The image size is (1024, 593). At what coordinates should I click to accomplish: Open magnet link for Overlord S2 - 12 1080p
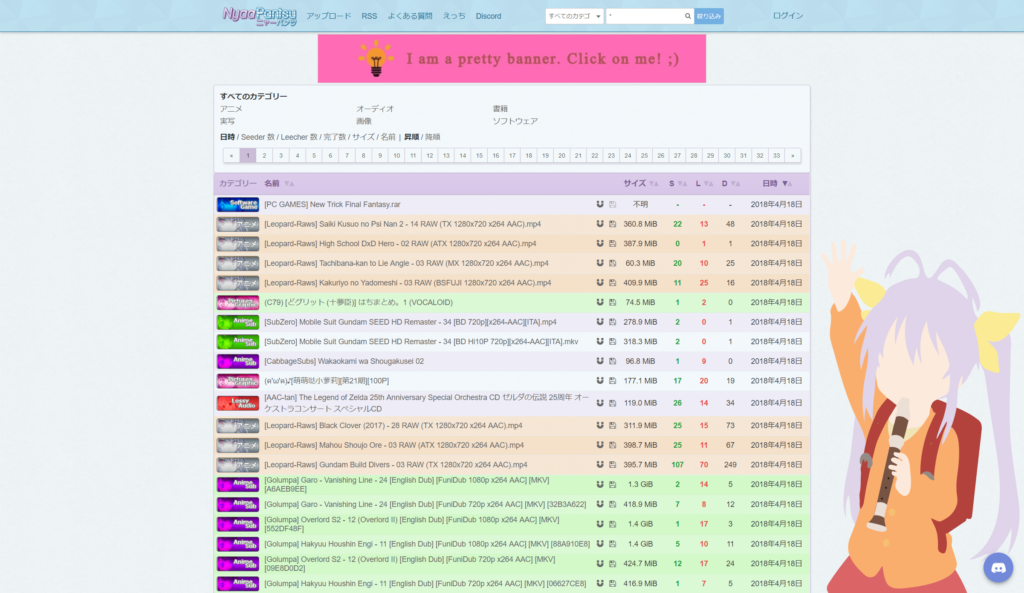pos(600,524)
